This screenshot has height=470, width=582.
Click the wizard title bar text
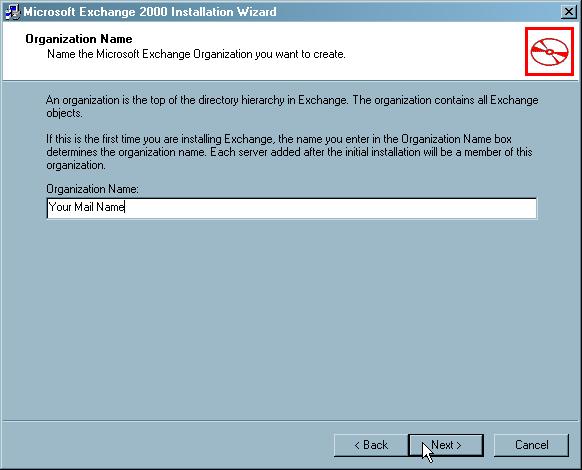(x=150, y=12)
